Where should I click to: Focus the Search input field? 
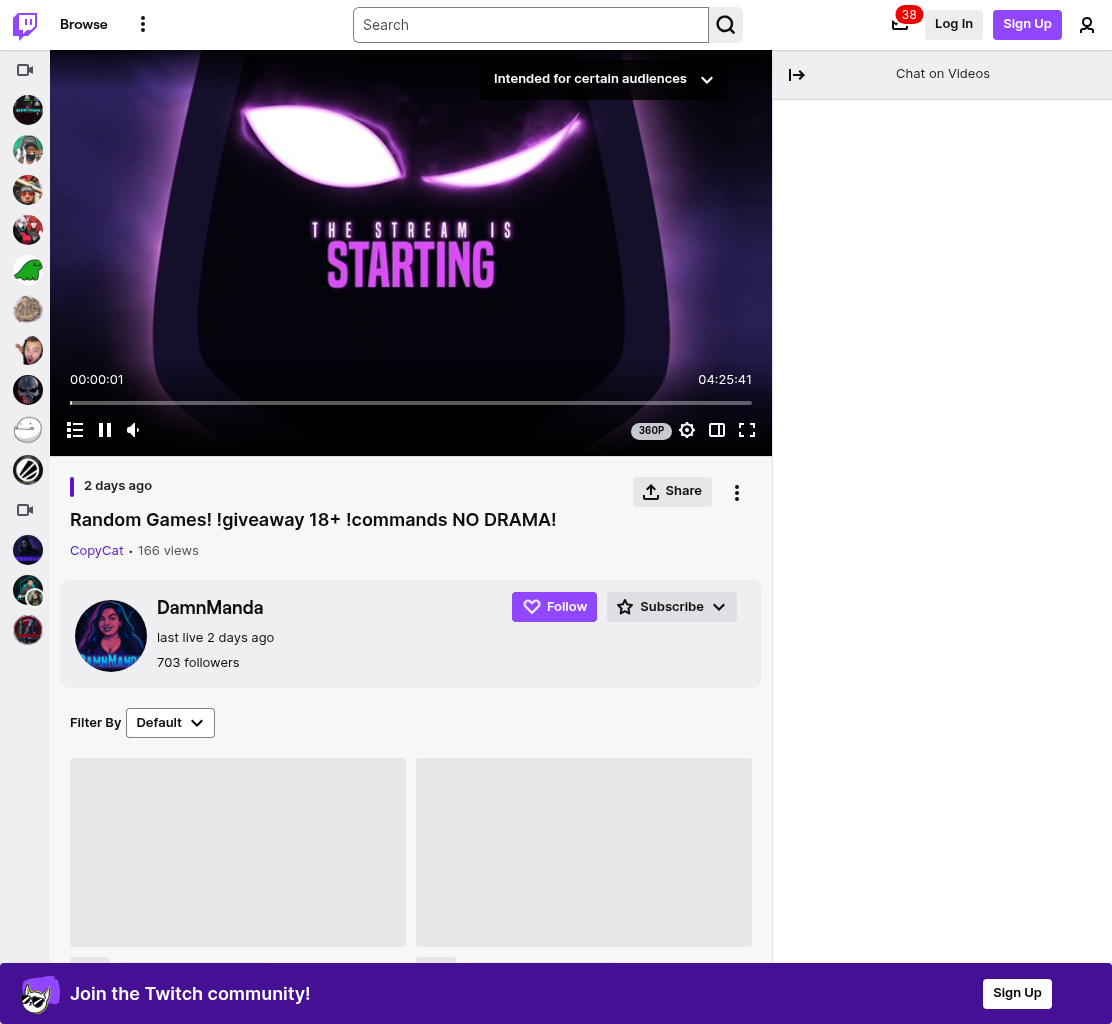point(530,25)
